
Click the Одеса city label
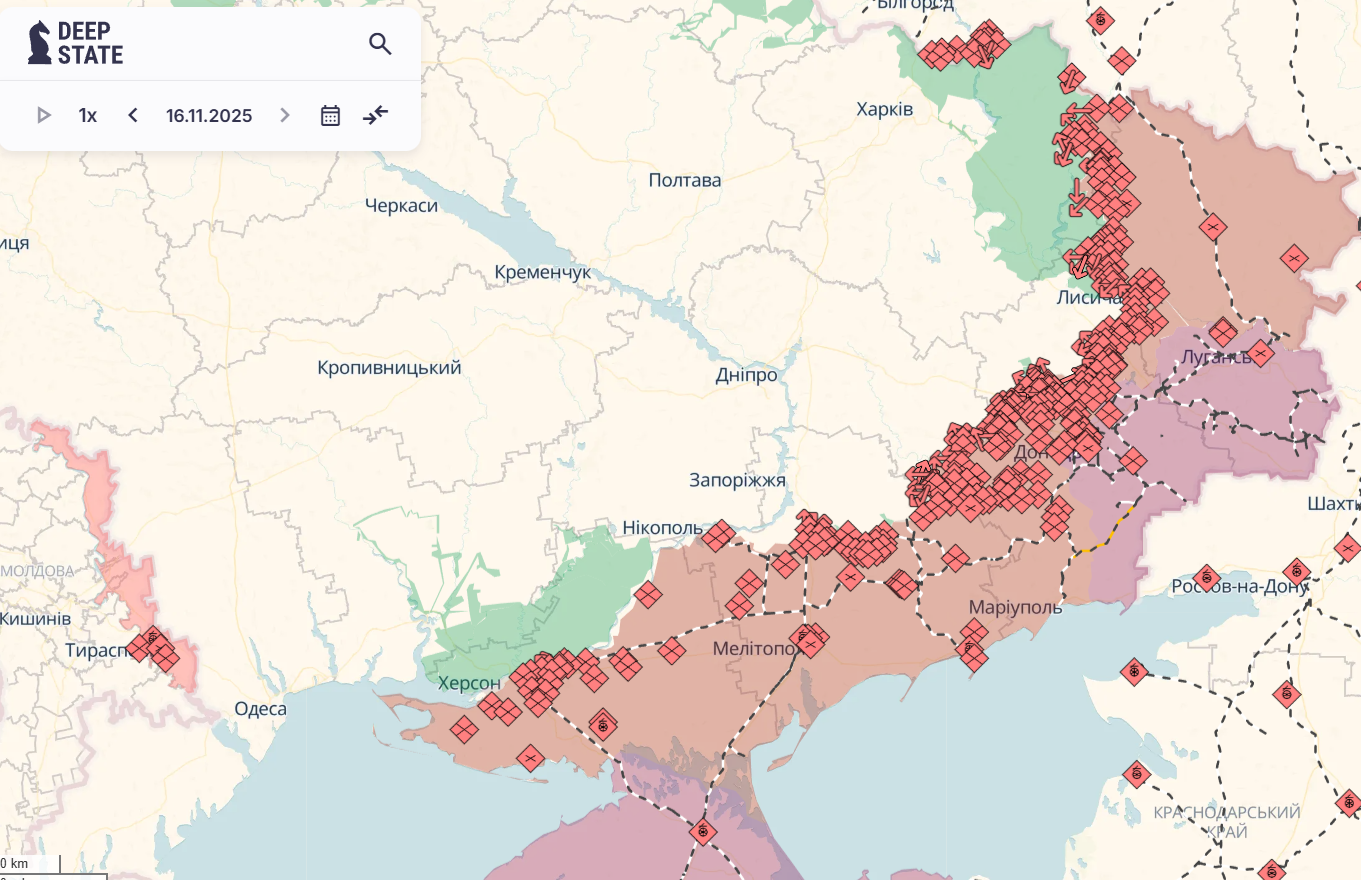click(260, 709)
